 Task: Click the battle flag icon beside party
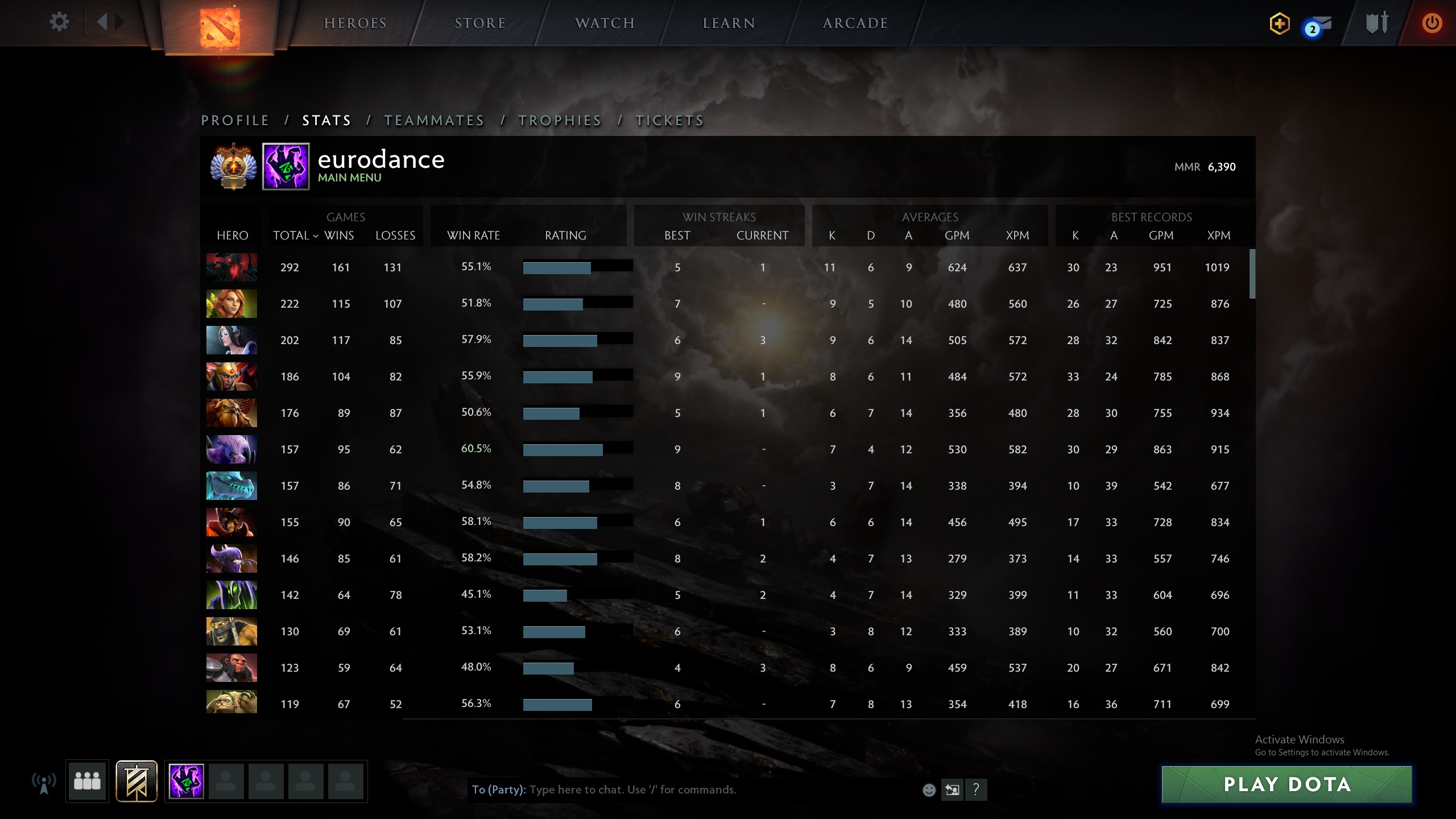[136, 781]
